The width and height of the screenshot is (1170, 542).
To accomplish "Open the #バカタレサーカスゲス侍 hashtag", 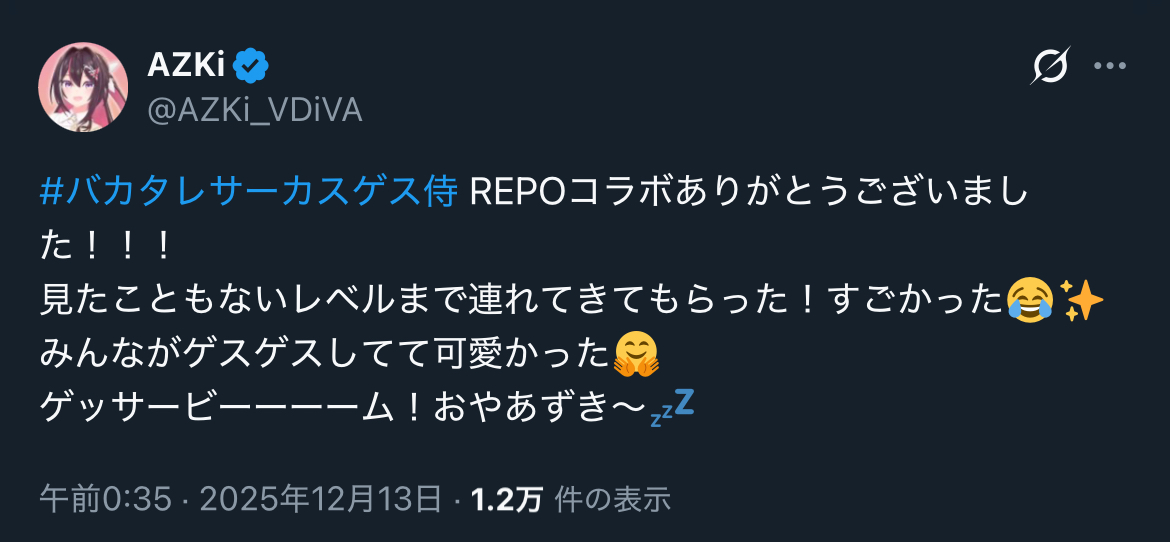I will point(248,194).
